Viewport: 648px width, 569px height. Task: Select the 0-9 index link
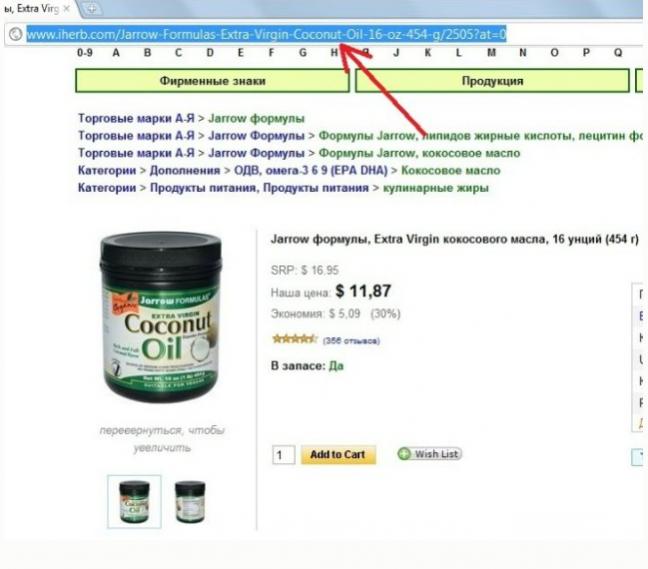(x=85, y=52)
